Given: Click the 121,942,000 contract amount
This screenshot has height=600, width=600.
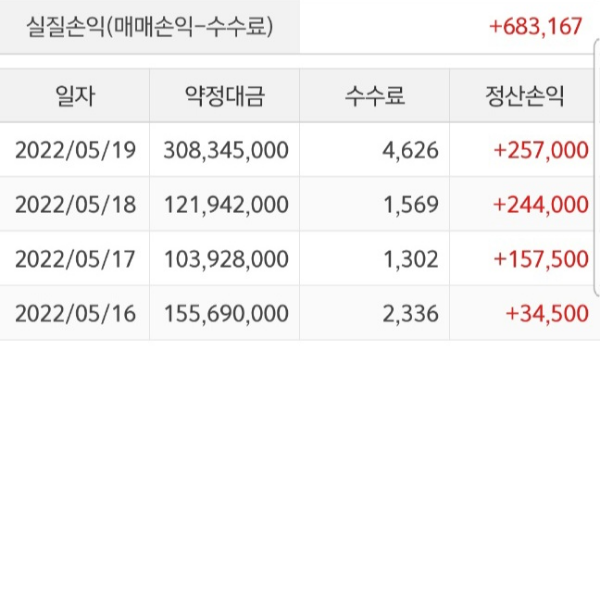Looking at the screenshot, I should [x=225, y=205].
